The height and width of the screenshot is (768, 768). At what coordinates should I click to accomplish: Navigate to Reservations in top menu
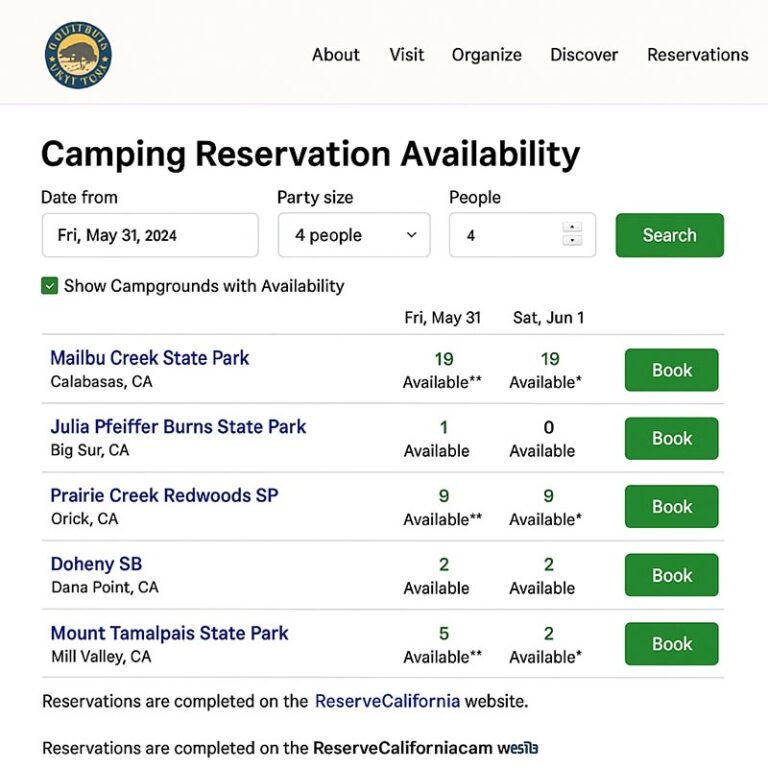pos(697,55)
